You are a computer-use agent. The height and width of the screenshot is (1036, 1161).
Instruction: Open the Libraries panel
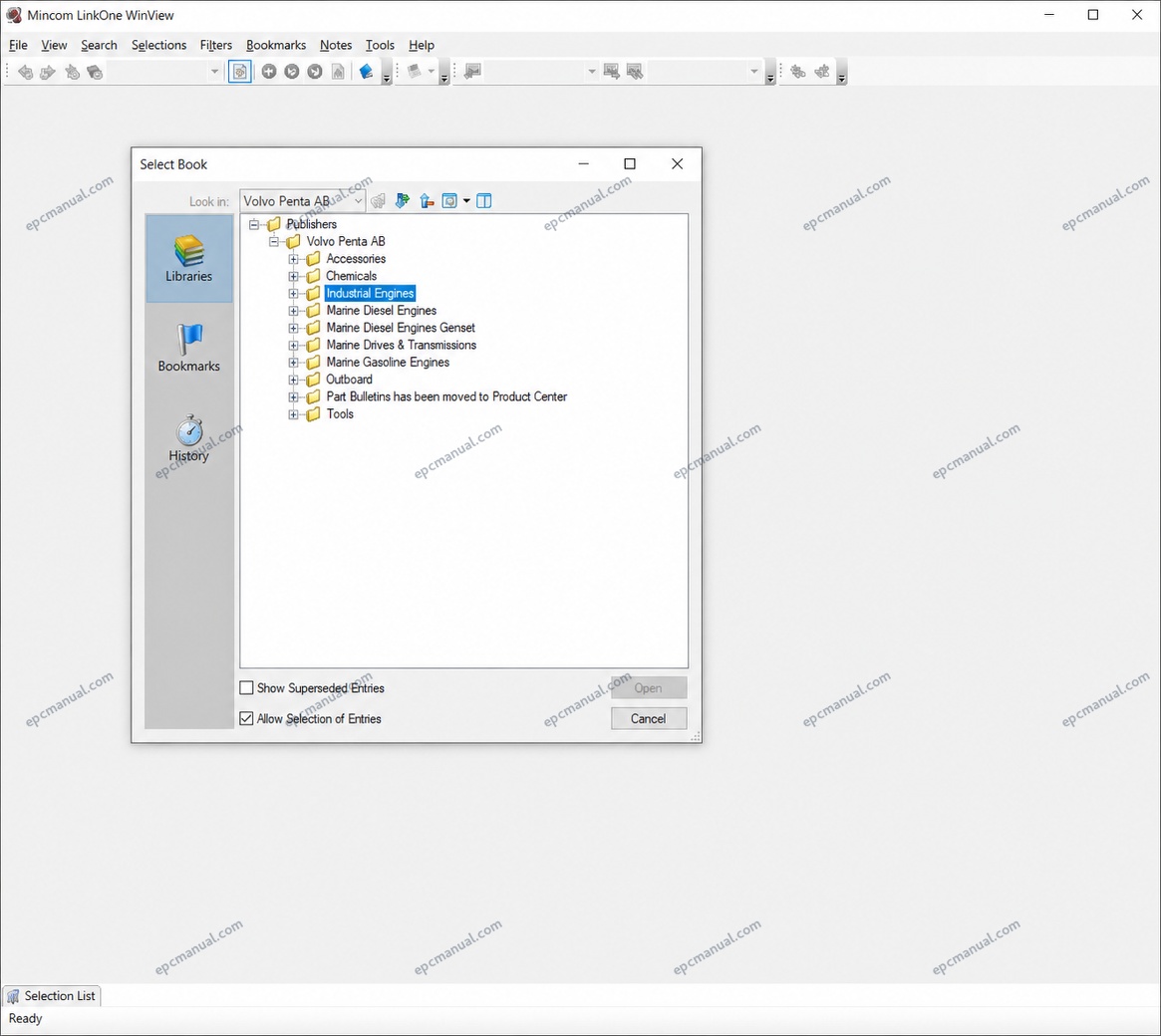(188, 258)
